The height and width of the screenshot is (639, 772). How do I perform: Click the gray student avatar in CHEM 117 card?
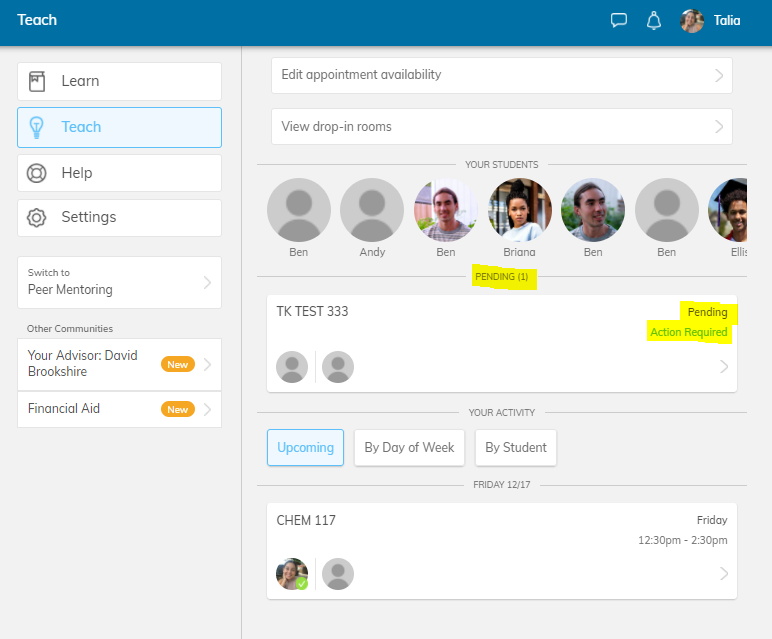tap(338, 574)
